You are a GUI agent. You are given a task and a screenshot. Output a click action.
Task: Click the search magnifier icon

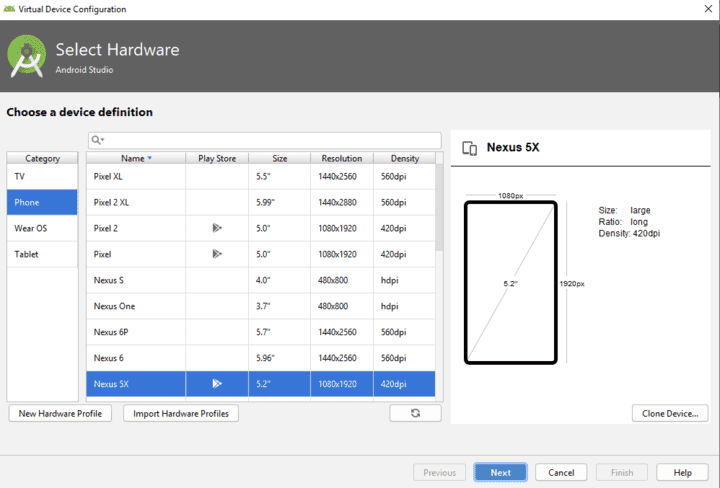97,140
